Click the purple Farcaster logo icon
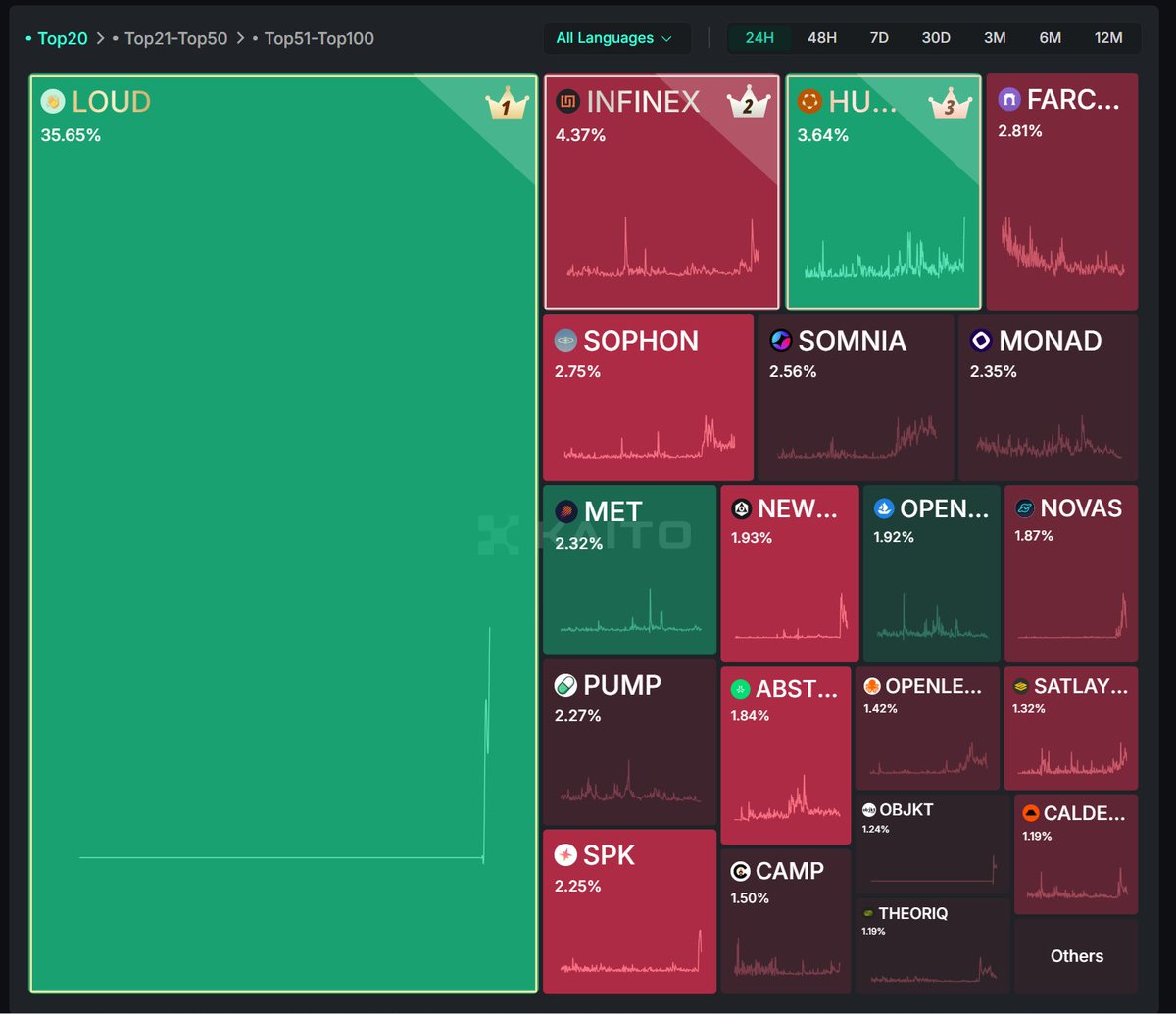The image size is (1176, 1014). click(x=1008, y=100)
